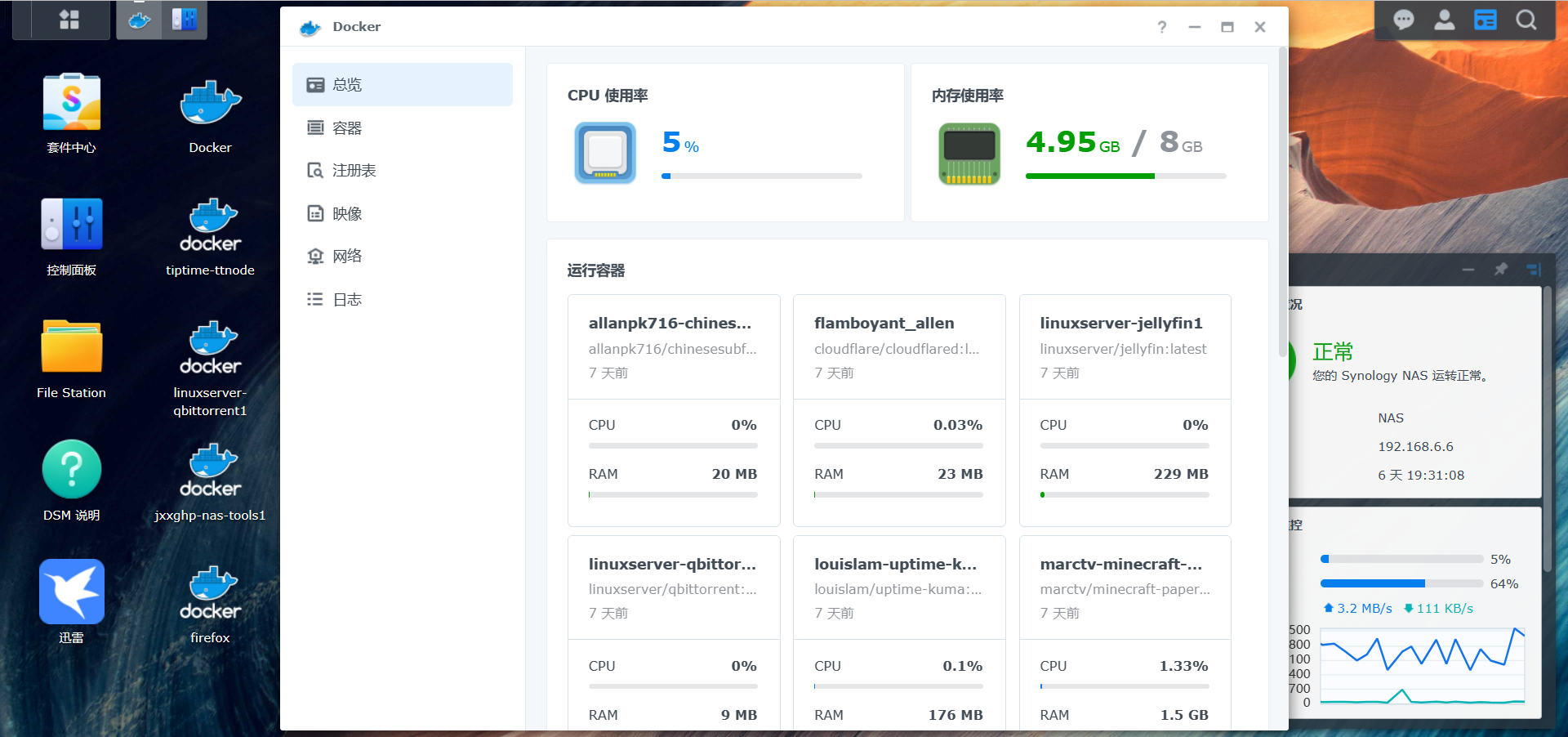Click the Docker window help question mark
The width and height of the screenshot is (1568, 737).
pyautogui.click(x=1162, y=27)
